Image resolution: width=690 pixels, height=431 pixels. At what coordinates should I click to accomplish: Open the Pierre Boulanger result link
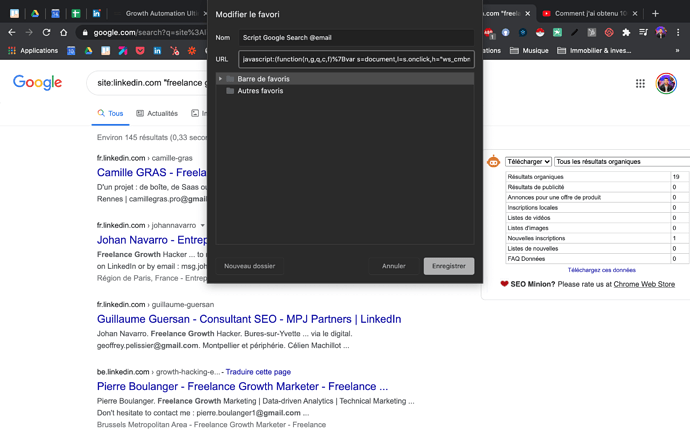click(242, 387)
